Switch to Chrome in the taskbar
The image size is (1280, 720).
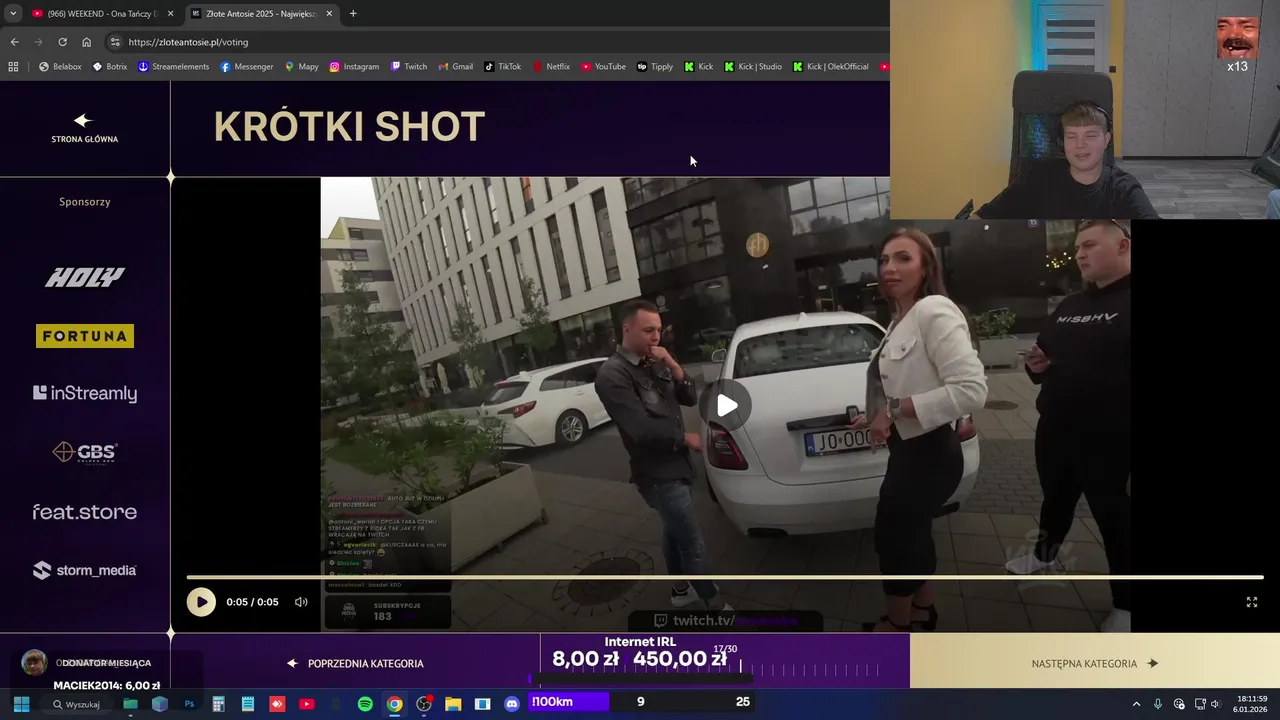(x=395, y=704)
